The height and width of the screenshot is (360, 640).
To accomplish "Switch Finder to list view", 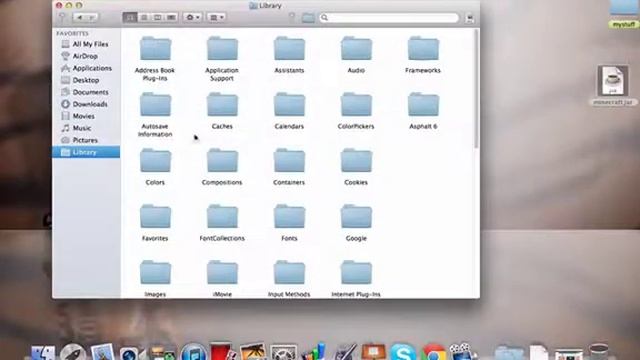I will click(144, 18).
